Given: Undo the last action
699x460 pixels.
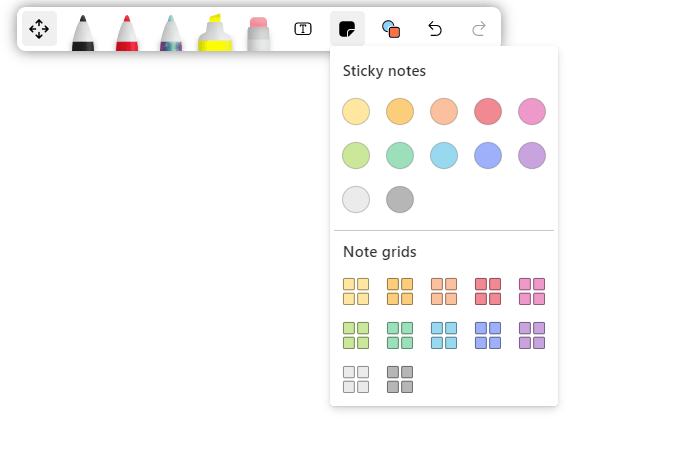Looking at the screenshot, I should (435, 29).
